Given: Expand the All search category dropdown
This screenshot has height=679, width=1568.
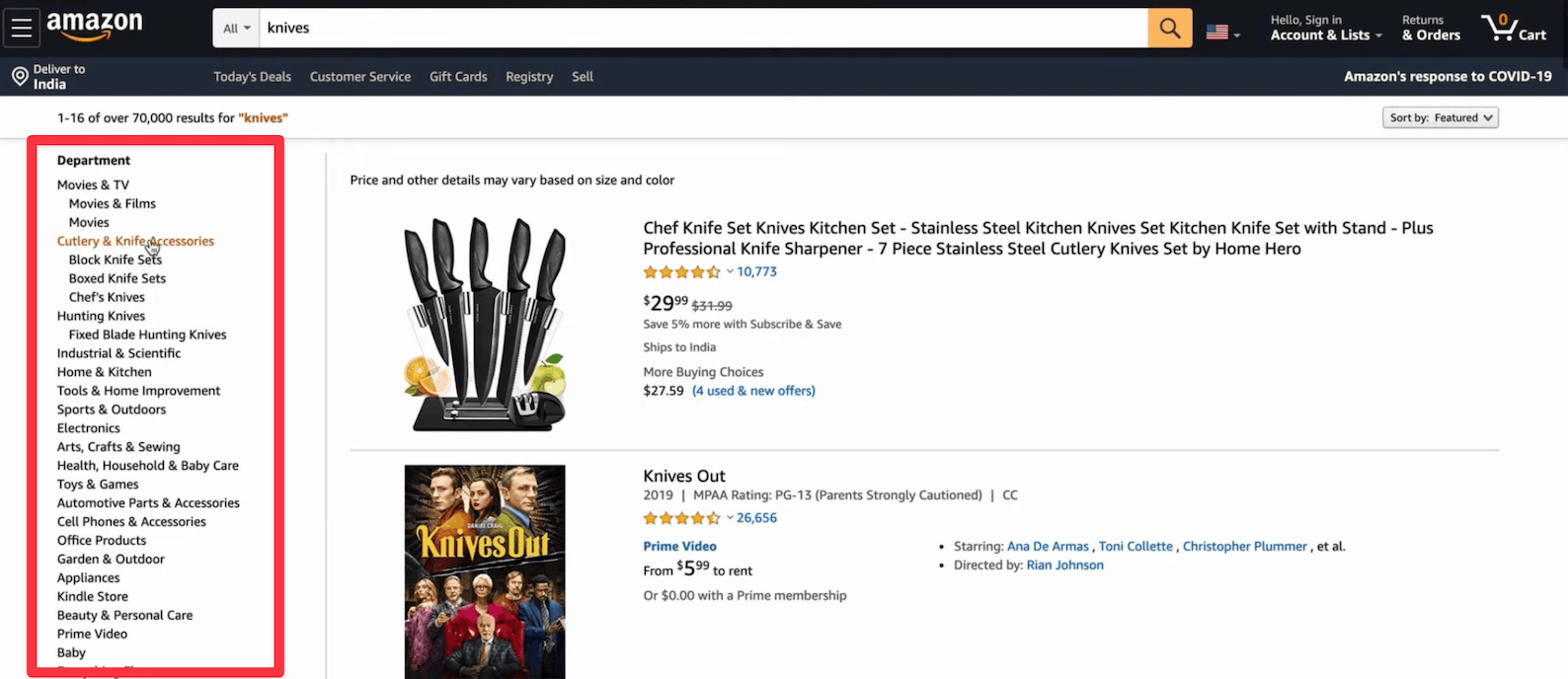Looking at the screenshot, I should coord(236,29).
